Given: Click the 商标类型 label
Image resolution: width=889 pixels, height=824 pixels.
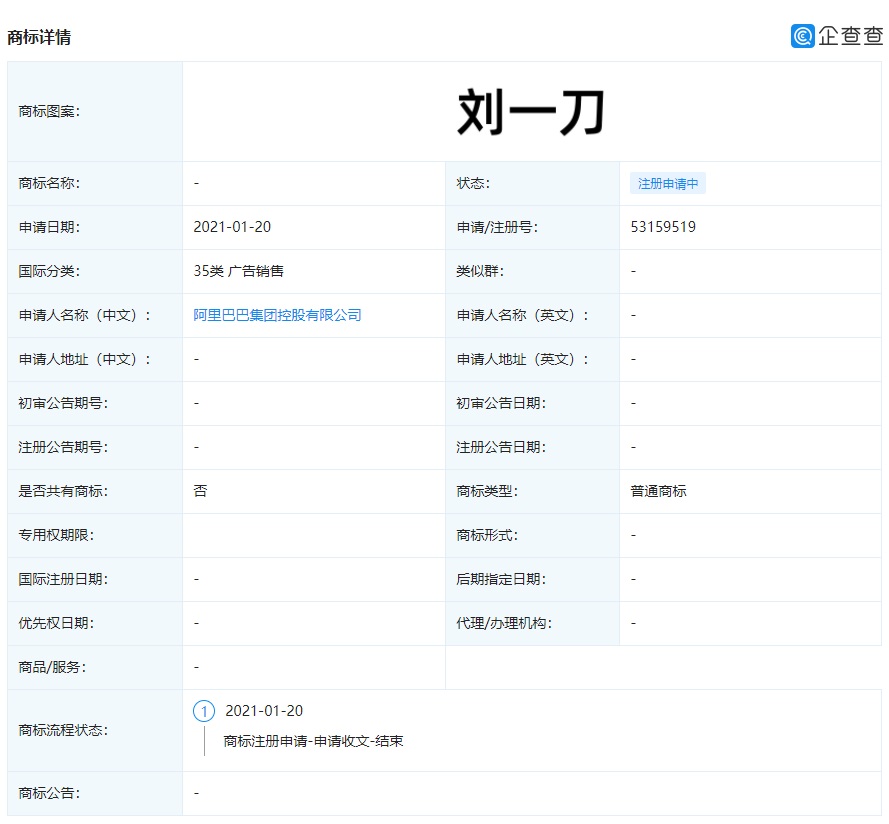Looking at the screenshot, I should point(487,491).
